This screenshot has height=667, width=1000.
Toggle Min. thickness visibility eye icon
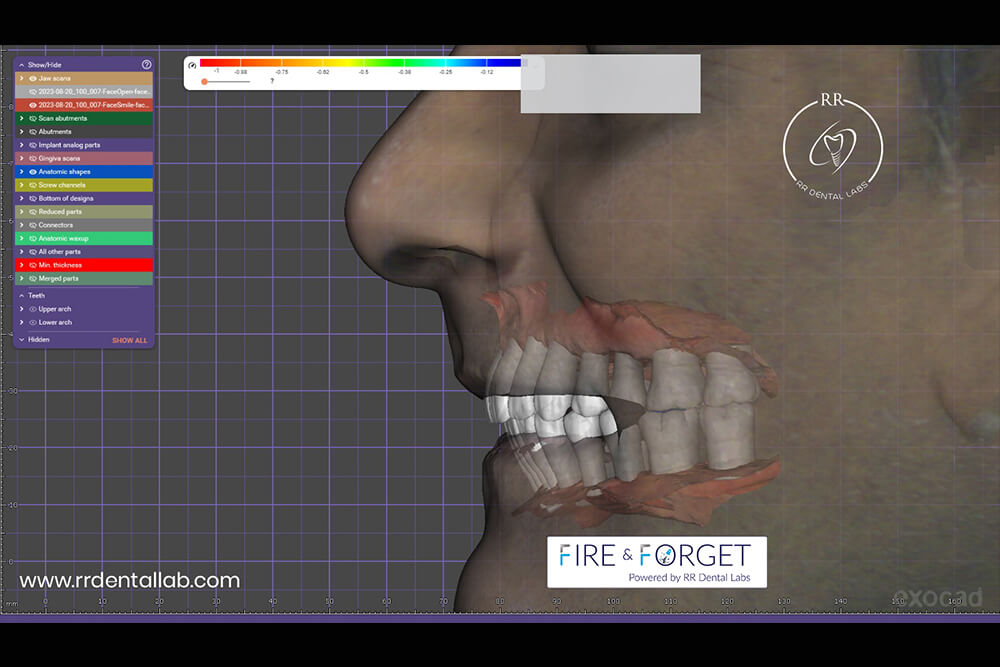coord(32,265)
